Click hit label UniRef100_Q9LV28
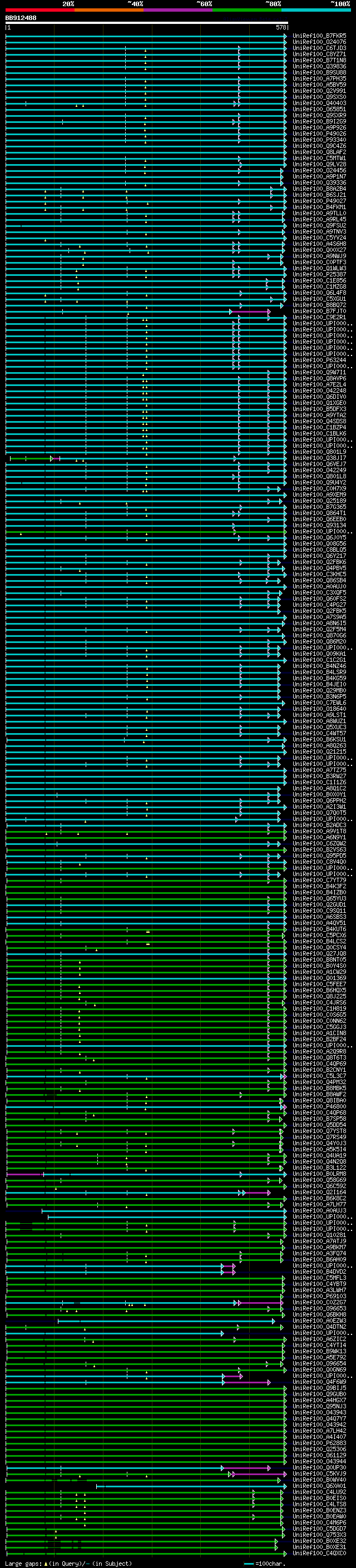This screenshot has height=1568, width=356. 319,164
